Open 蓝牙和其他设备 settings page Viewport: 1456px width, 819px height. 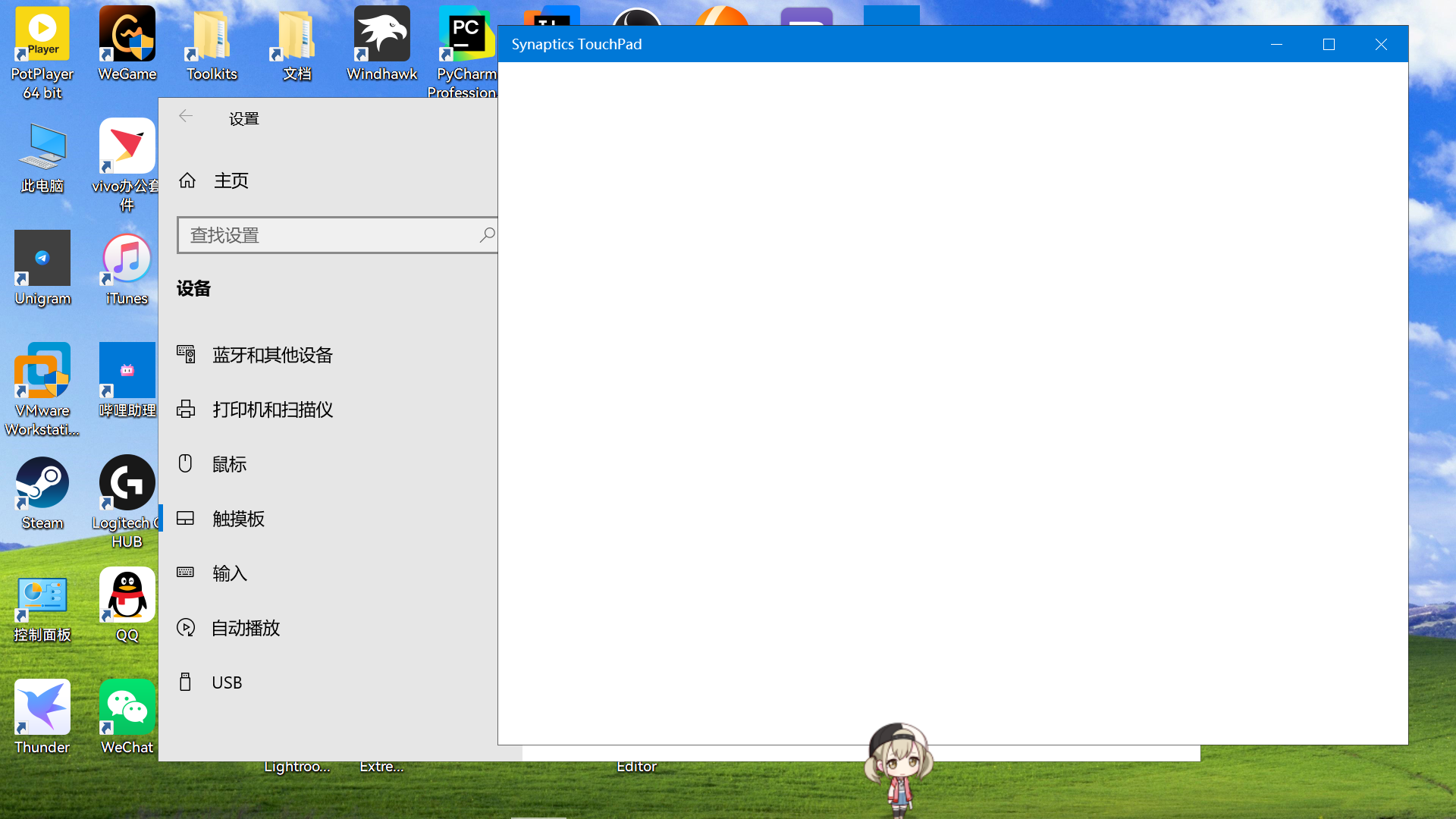pyautogui.click(x=328, y=355)
